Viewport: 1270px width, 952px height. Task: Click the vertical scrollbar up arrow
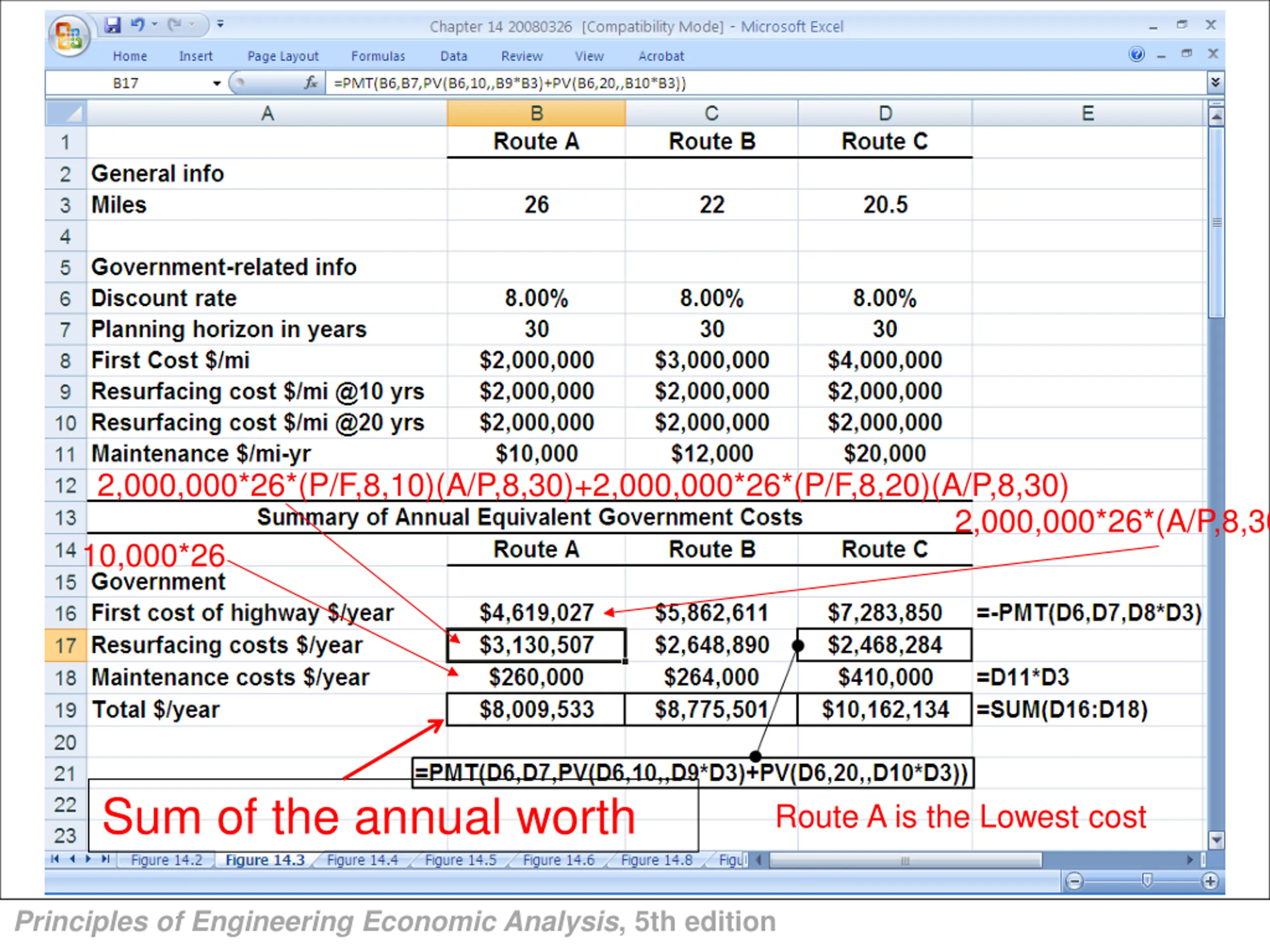[x=1215, y=117]
